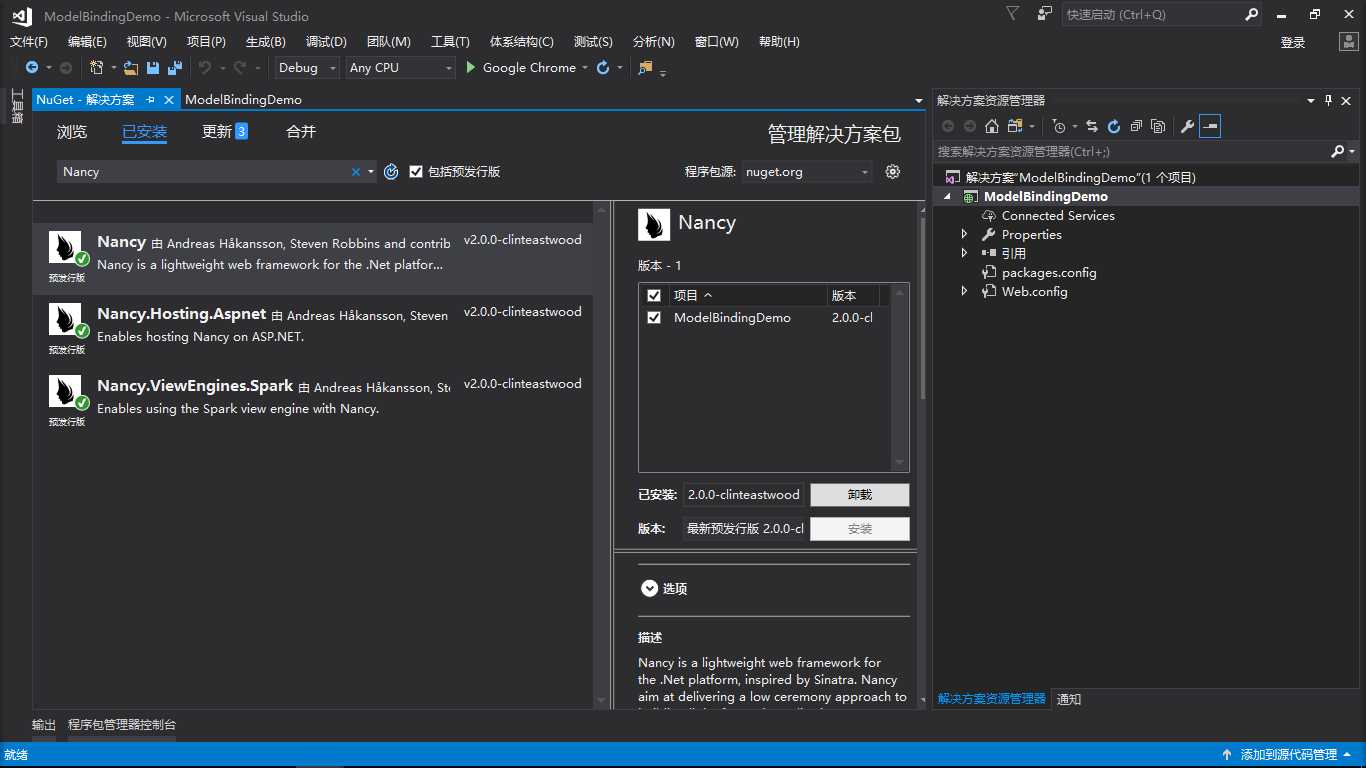Pin the NuGet - 解决方案 tab
1366x768 pixels.
click(x=150, y=100)
